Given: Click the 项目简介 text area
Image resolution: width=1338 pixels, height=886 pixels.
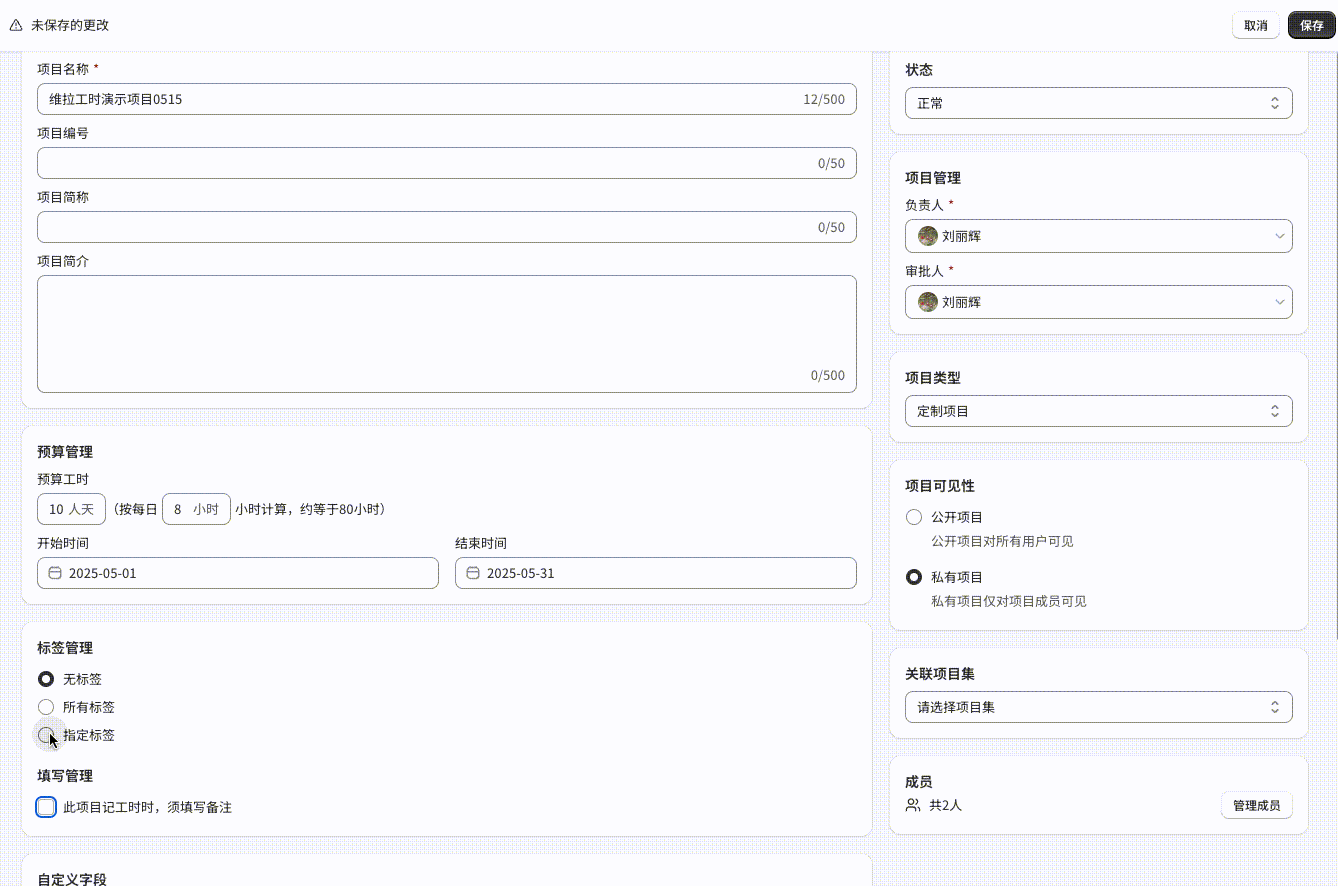Looking at the screenshot, I should click(x=447, y=334).
